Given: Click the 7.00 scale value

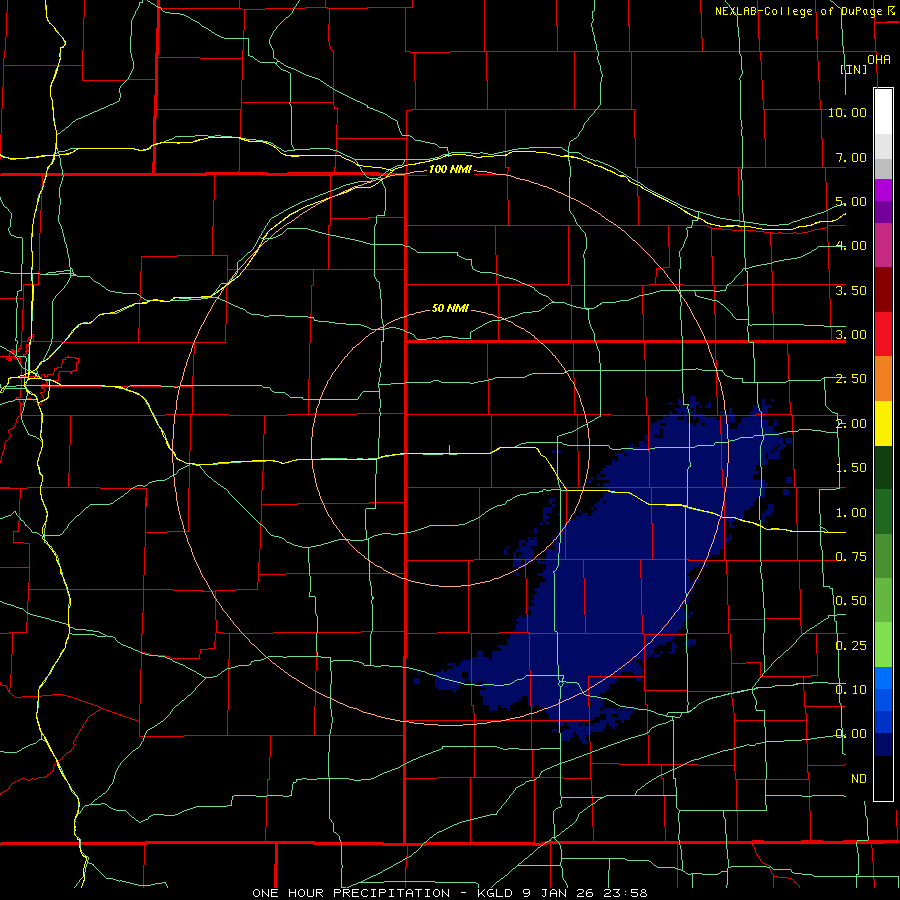Looking at the screenshot, I should [851, 157].
